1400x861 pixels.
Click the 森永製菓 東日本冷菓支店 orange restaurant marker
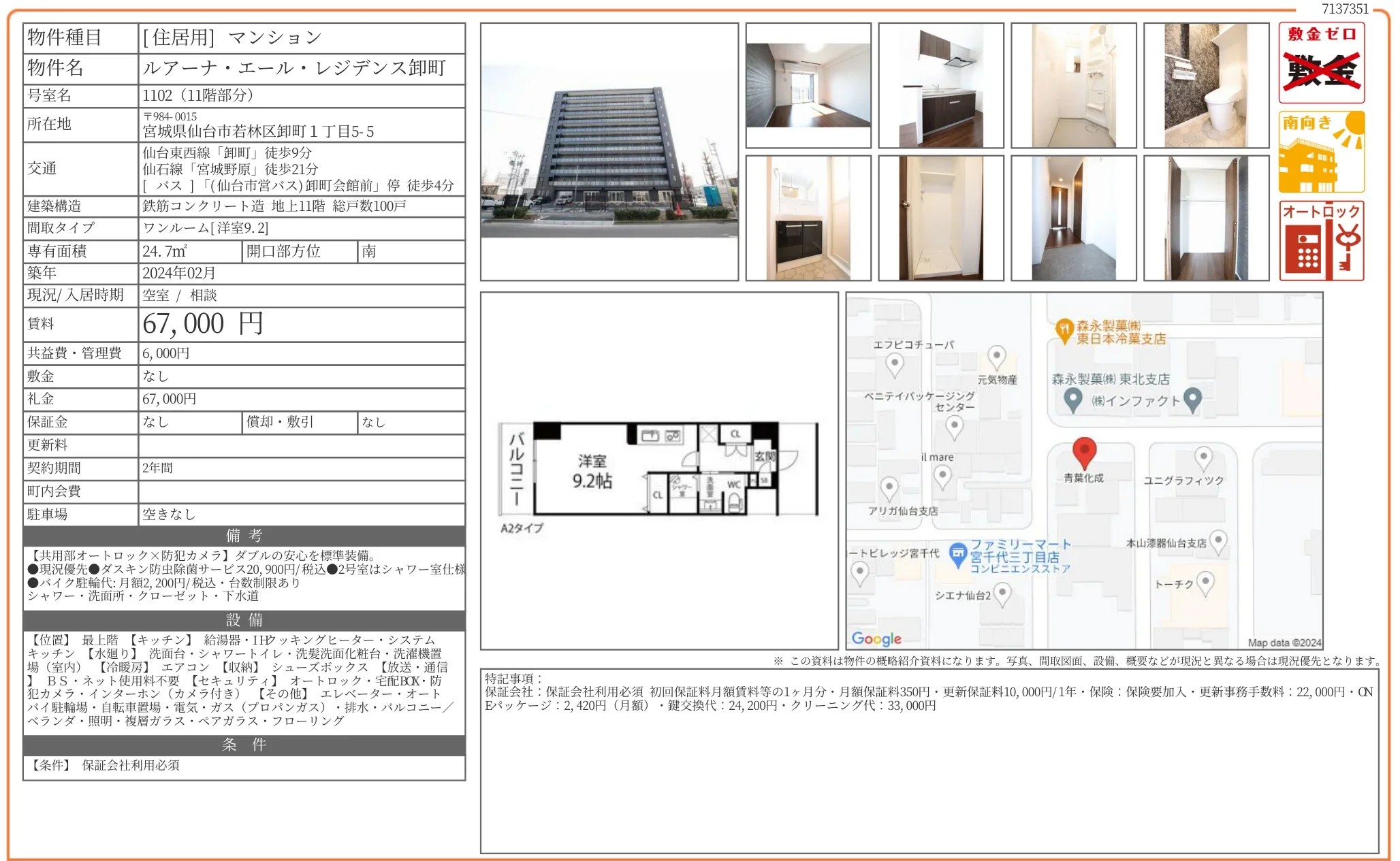click(x=1064, y=331)
